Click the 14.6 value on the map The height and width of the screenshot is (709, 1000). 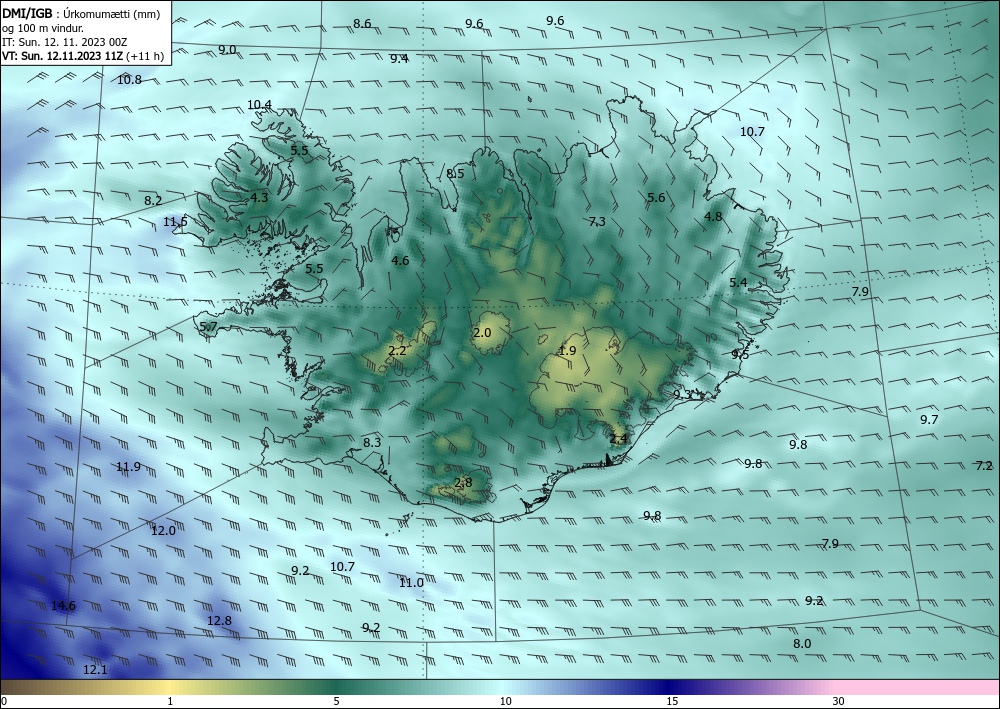click(63, 606)
